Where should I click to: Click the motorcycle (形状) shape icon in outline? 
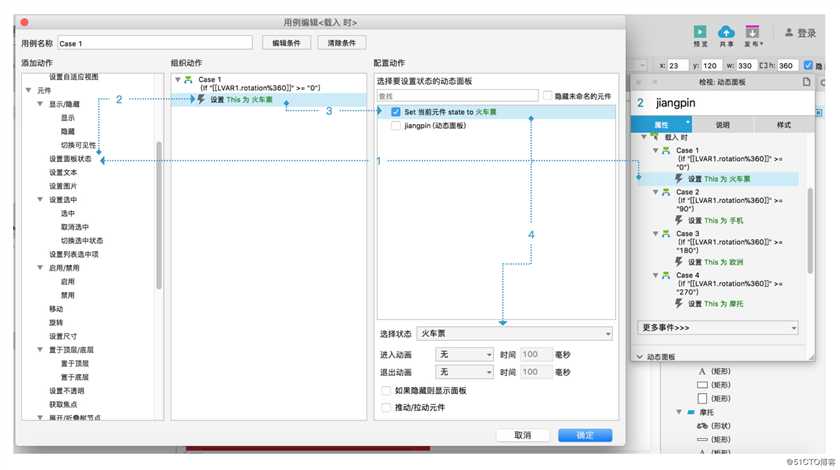point(702,426)
